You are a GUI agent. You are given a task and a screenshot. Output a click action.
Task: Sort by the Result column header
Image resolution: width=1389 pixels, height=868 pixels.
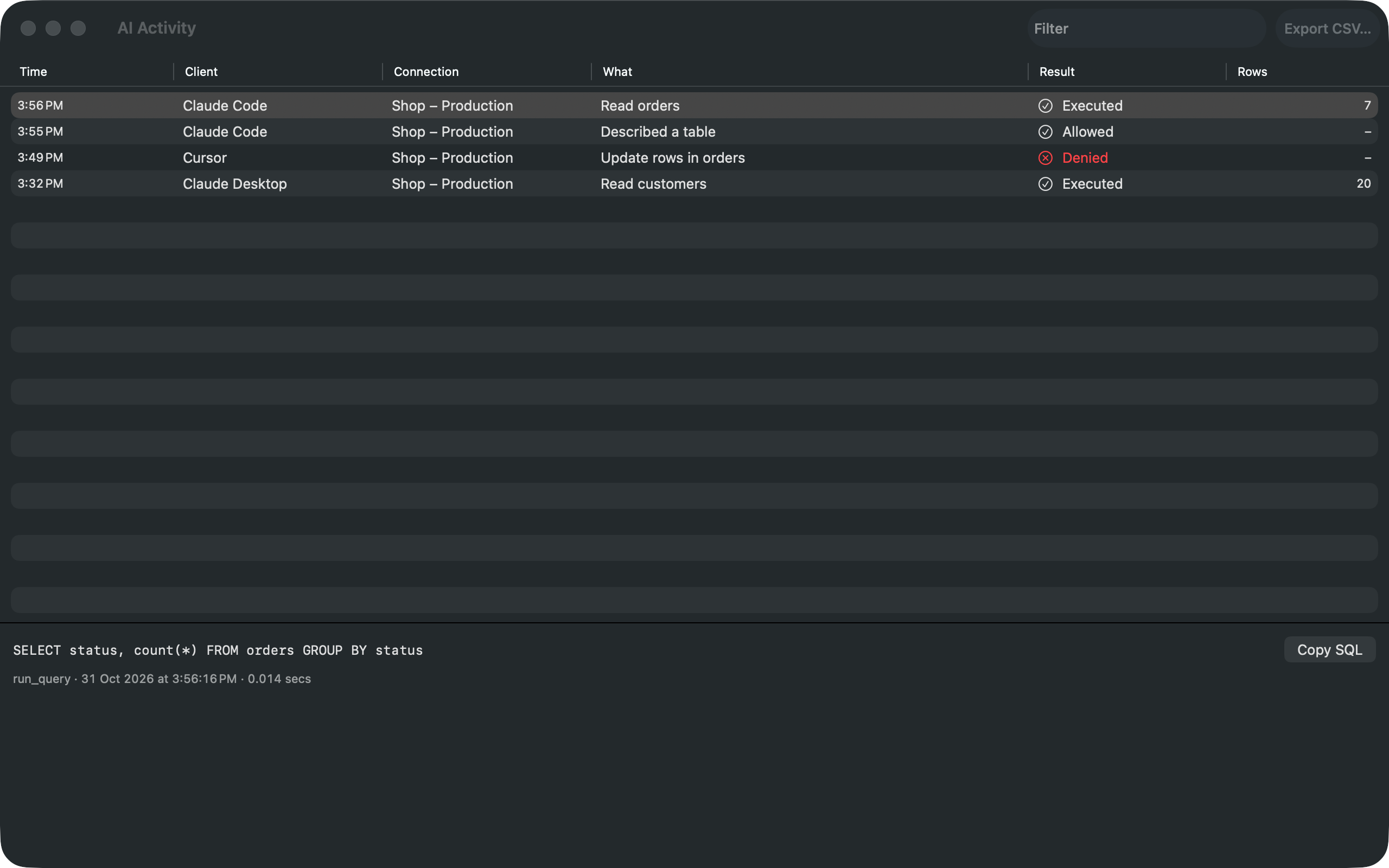click(x=1057, y=72)
